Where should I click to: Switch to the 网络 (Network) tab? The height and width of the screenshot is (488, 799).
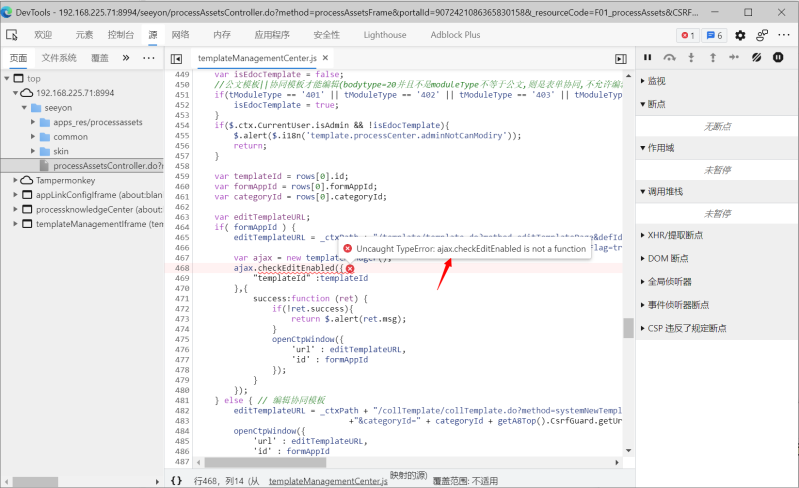180,35
